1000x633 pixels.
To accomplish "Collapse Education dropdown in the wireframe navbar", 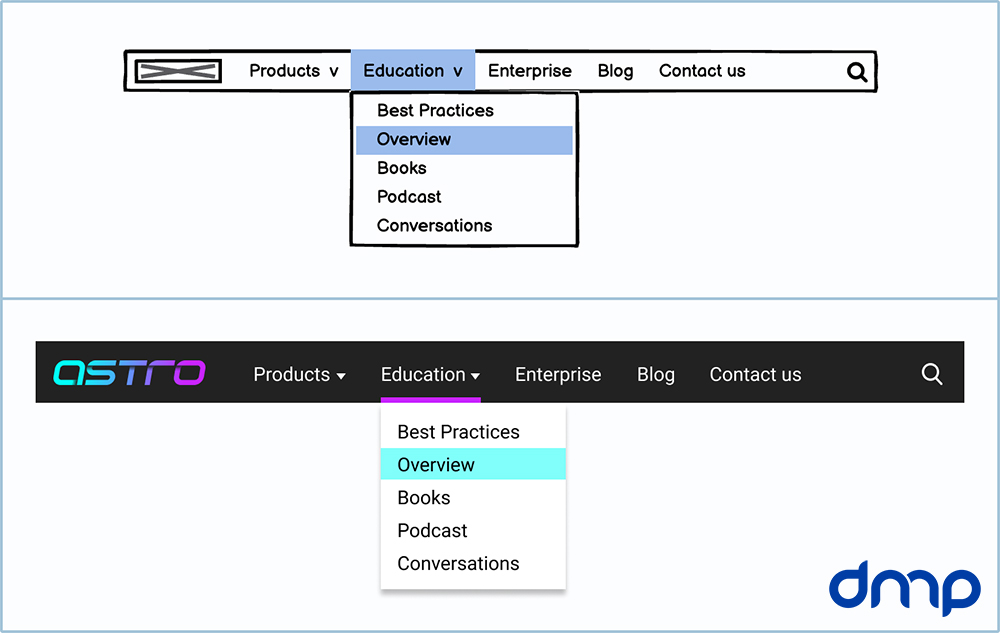I will (412, 71).
